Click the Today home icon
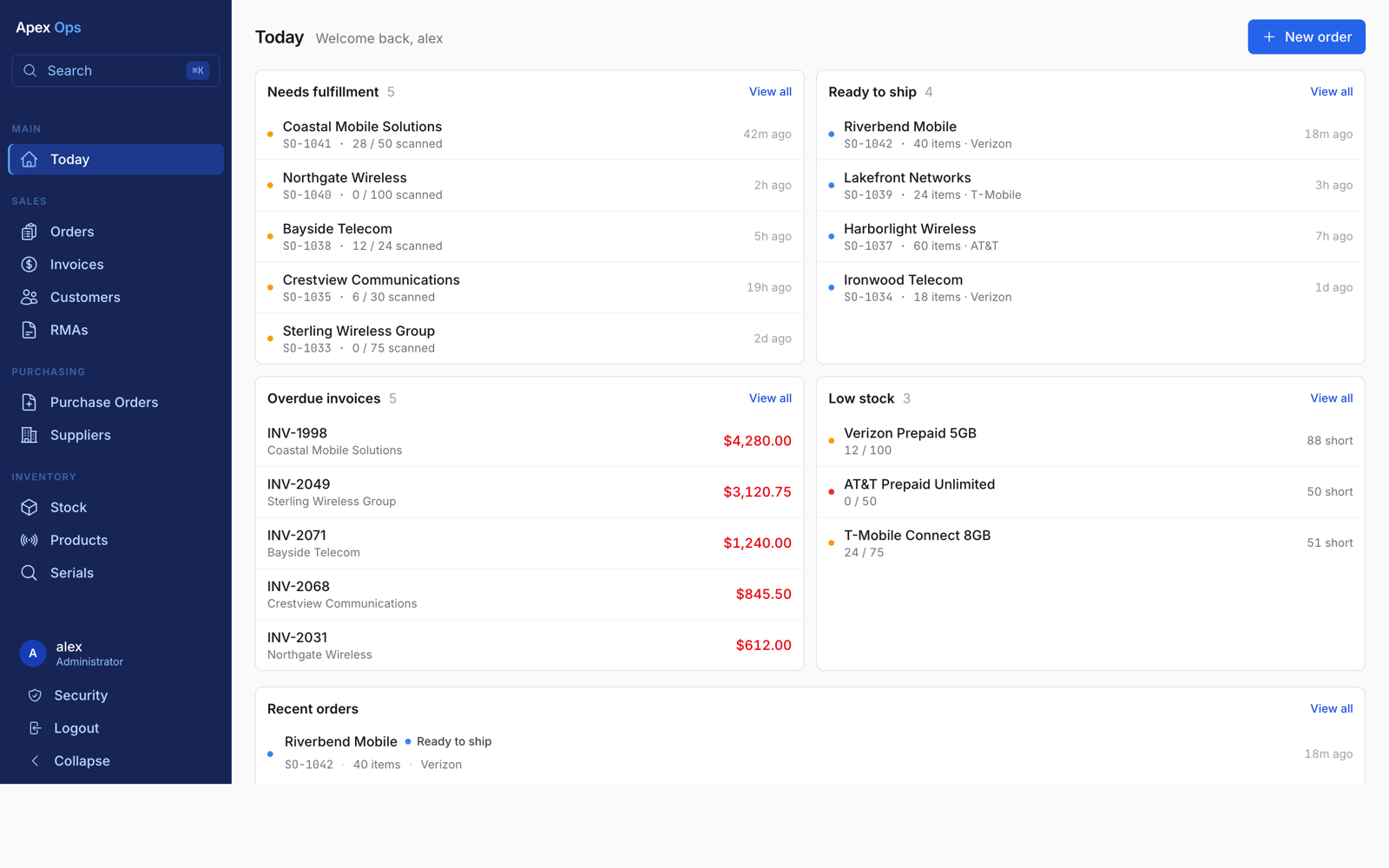Viewport: 1389px width, 868px height. click(x=30, y=160)
